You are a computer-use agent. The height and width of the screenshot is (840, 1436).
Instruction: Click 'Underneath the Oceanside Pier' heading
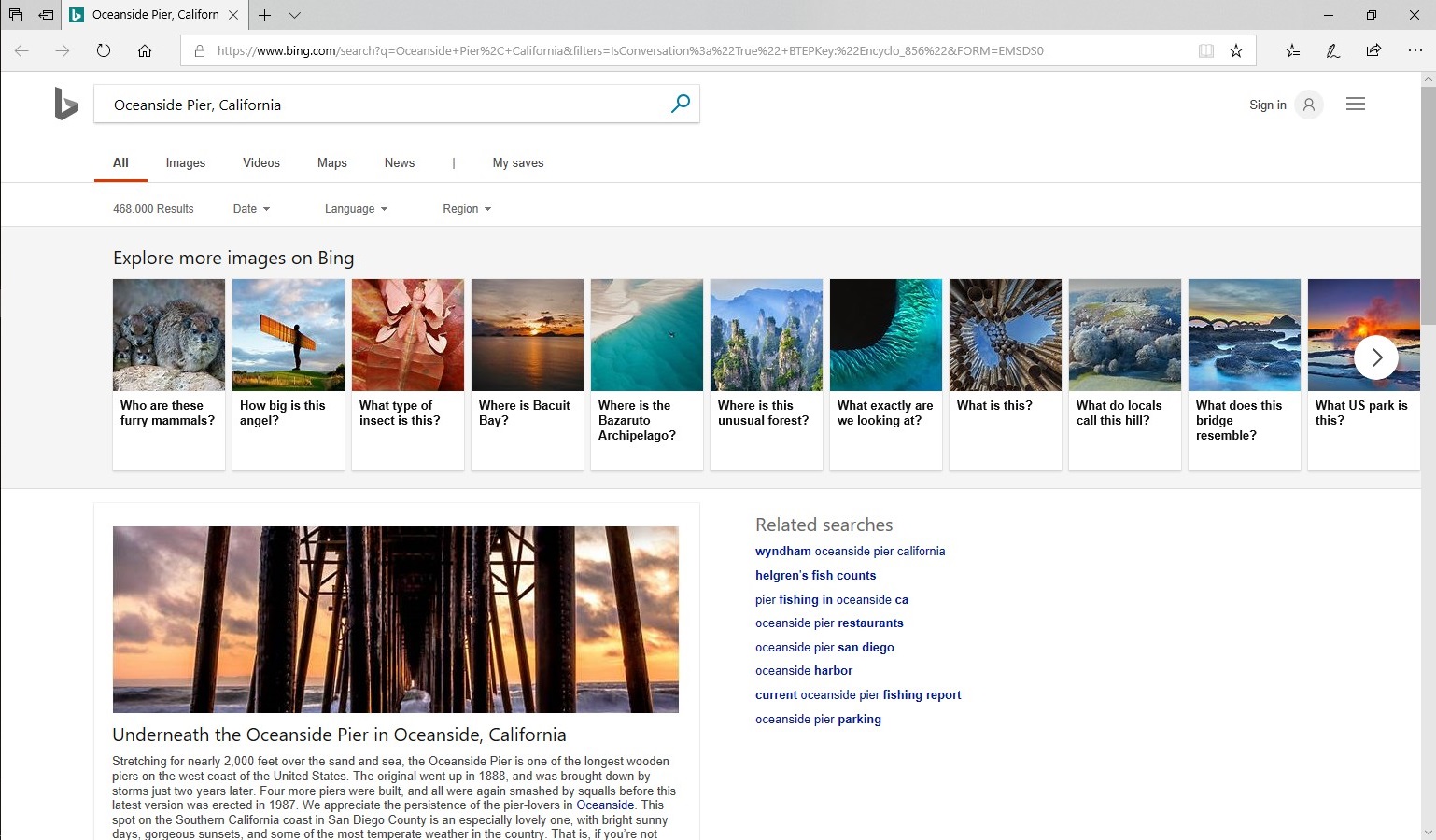339,735
